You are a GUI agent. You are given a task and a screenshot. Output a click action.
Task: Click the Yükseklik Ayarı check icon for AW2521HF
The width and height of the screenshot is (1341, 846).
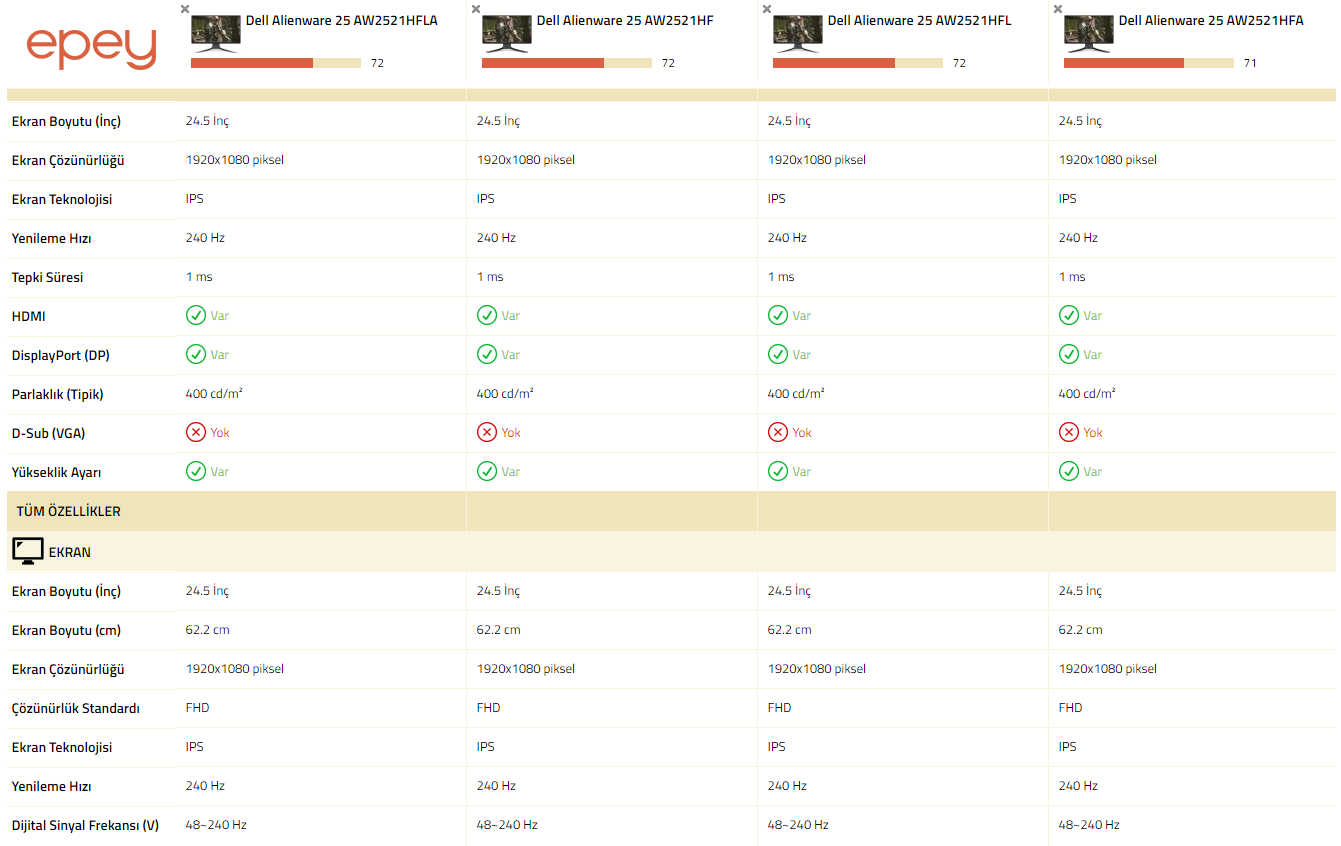coord(487,472)
